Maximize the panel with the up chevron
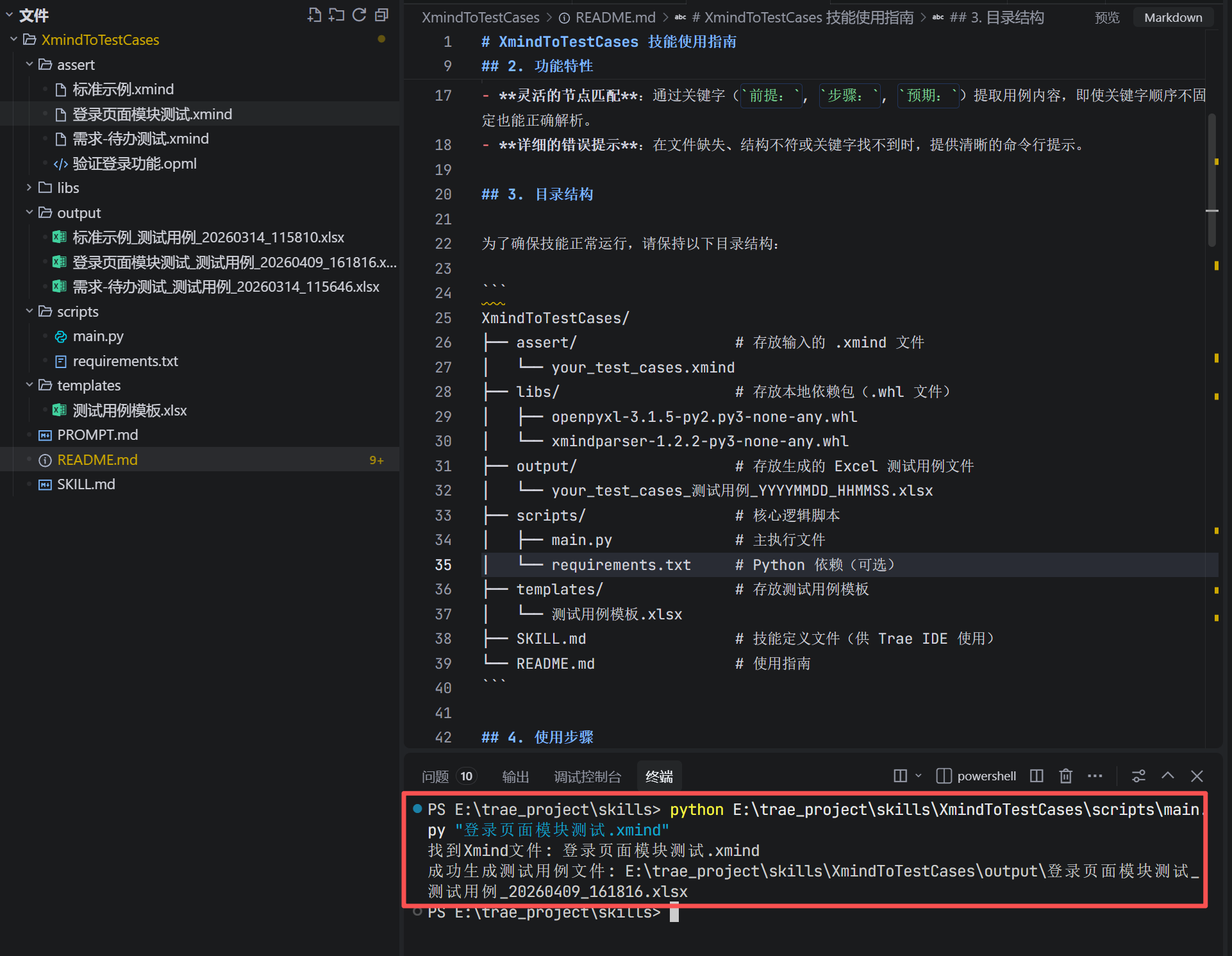Viewport: 1232px width, 956px height. pos(1168,776)
